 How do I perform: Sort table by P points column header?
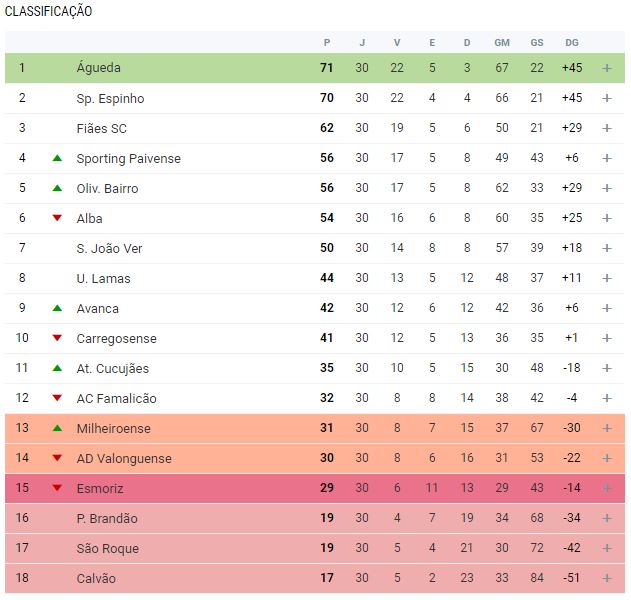coord(327,42)
